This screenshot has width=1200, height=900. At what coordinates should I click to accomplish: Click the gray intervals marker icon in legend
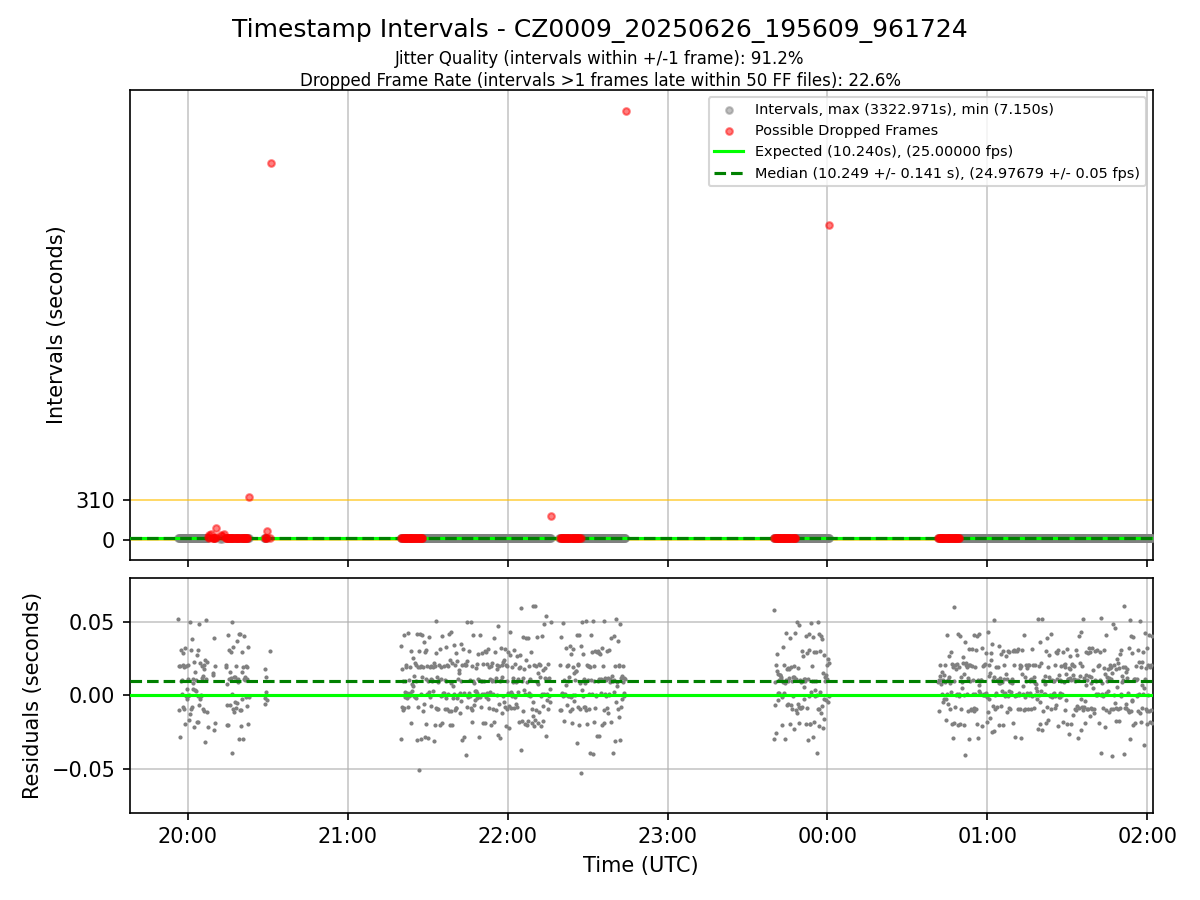point(730,110)
